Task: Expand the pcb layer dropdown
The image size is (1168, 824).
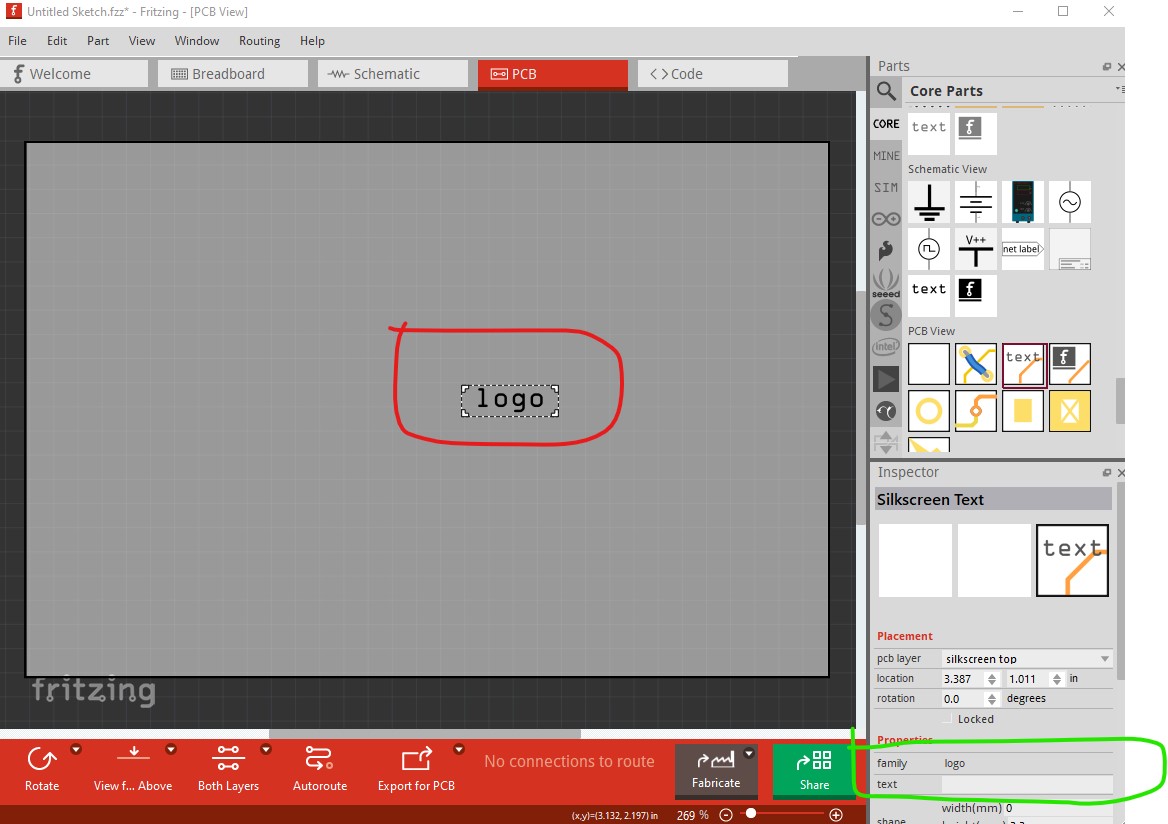Action: 1104,659
